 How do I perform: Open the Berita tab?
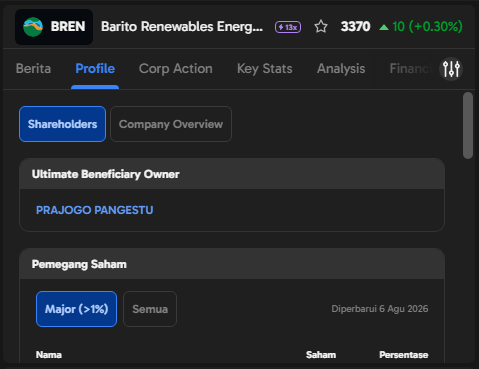[33, 69]
